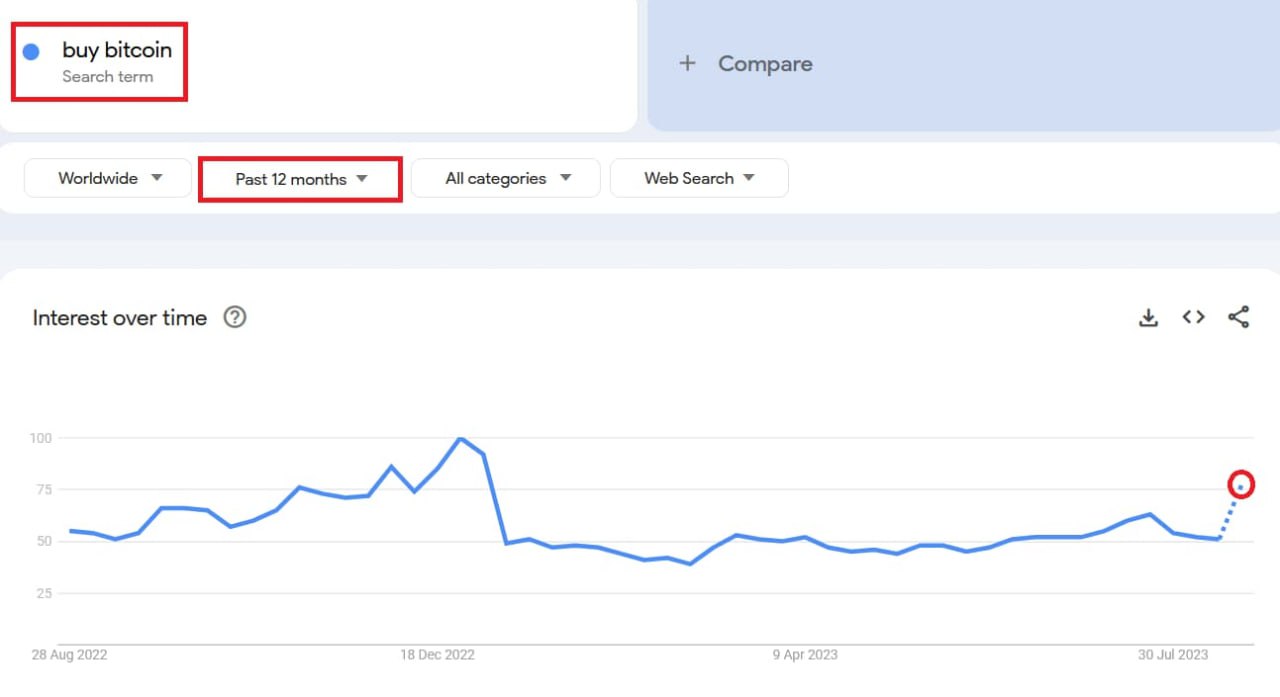The width and height of the screenshot is (1280, 697).
Task: Click the Compare button
Action: click(x=745, y=63)
